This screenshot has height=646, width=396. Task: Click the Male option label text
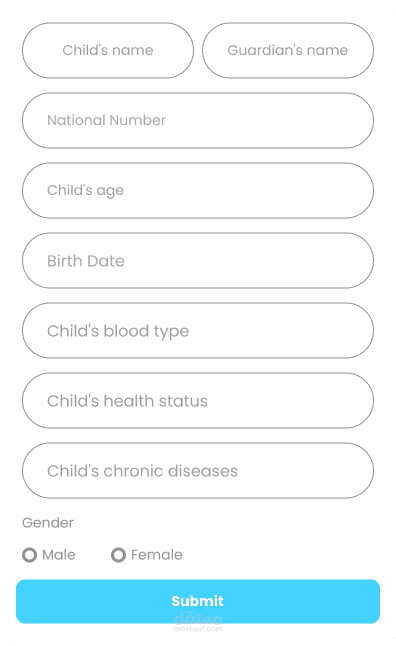click(59, 555)
